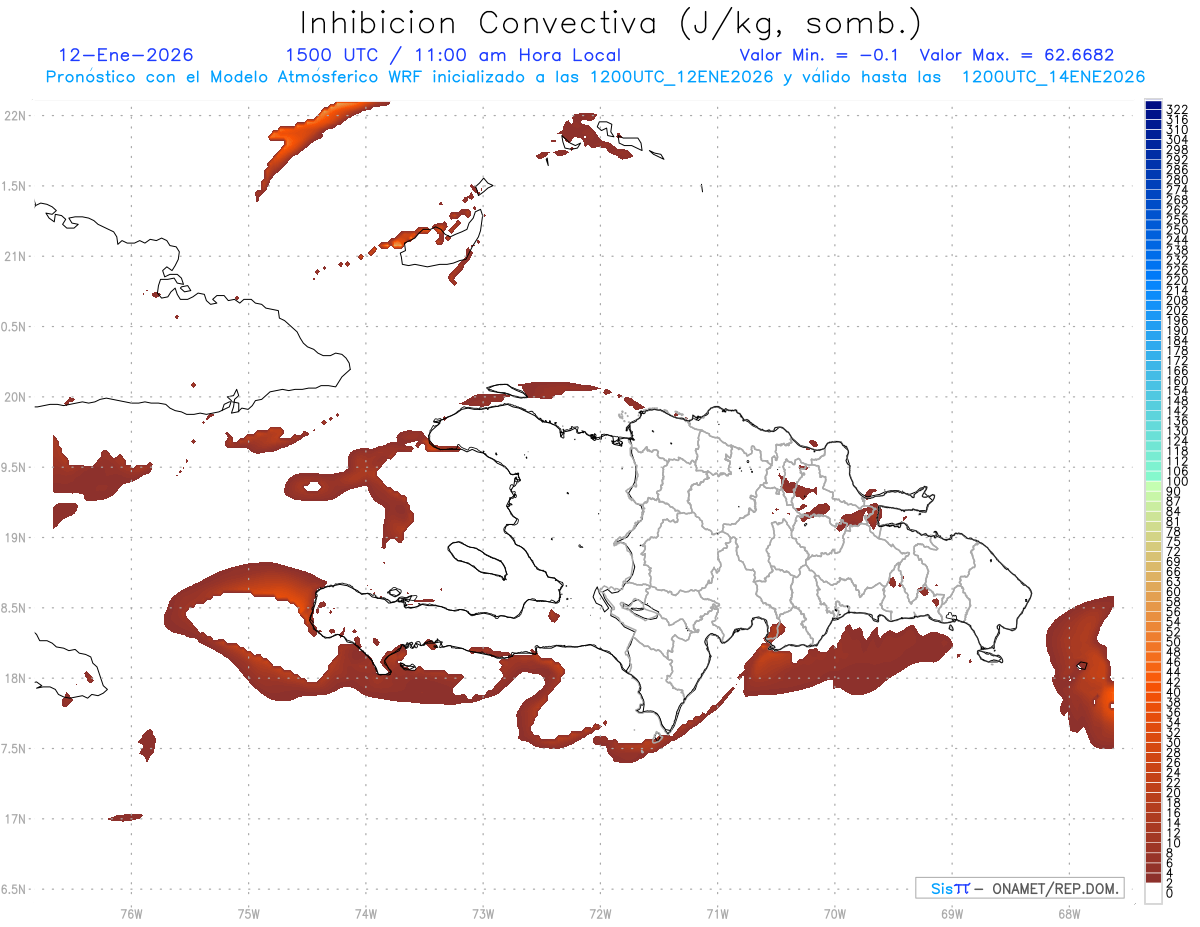
Task: Click the "90" colorbar value
Action: pyautogui.click(x=1174, y=491)
